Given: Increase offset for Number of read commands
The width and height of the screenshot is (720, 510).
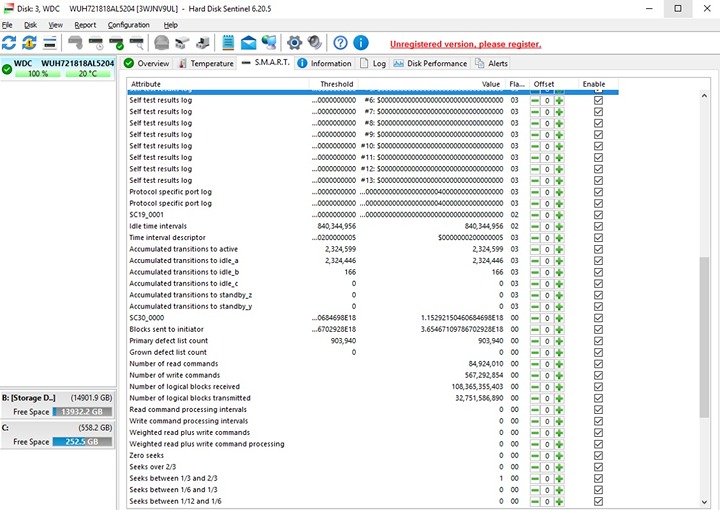Looking at the screenshot, I should click(559, 364).
